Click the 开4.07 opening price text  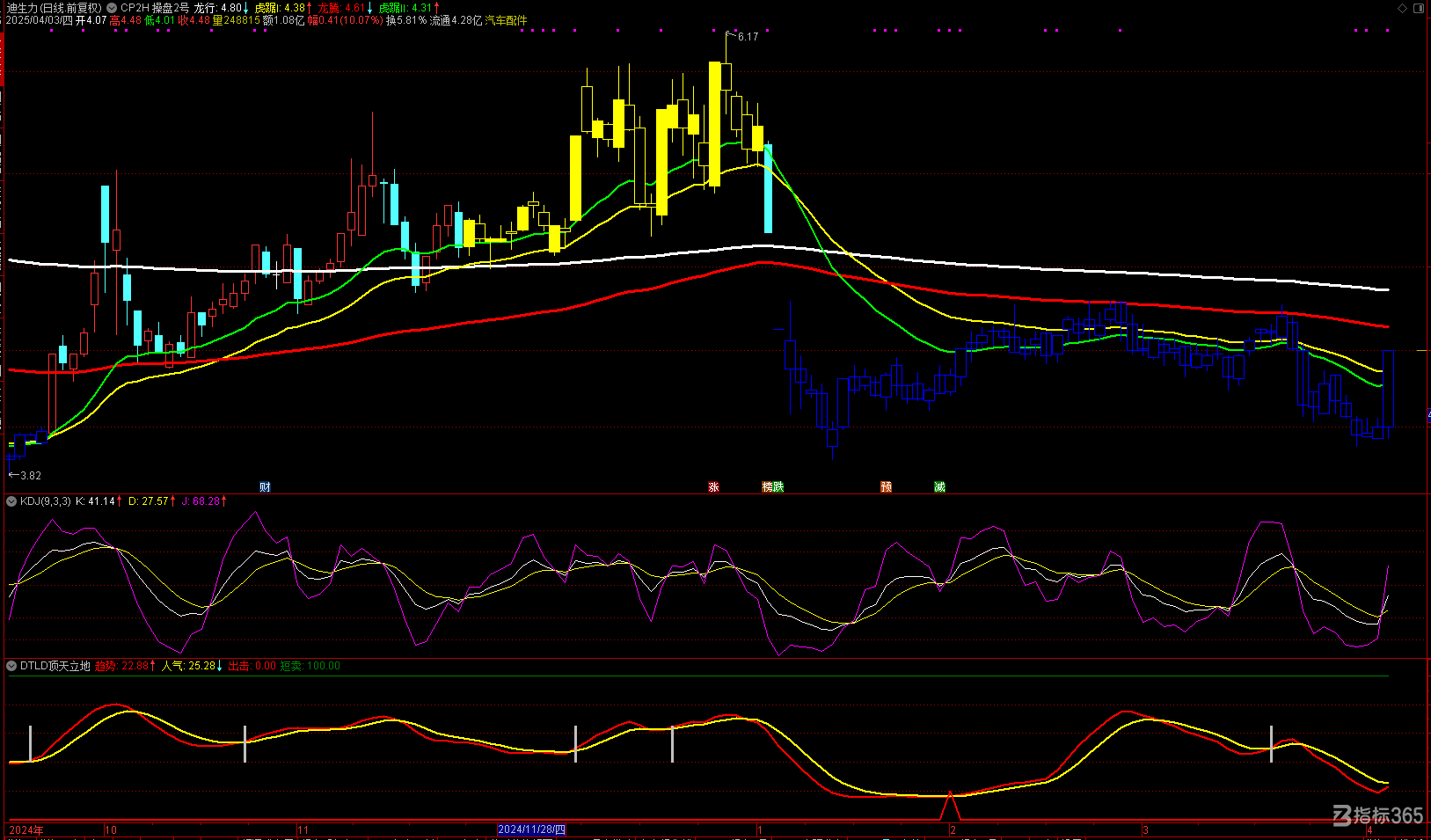click(x=91, y=20)
